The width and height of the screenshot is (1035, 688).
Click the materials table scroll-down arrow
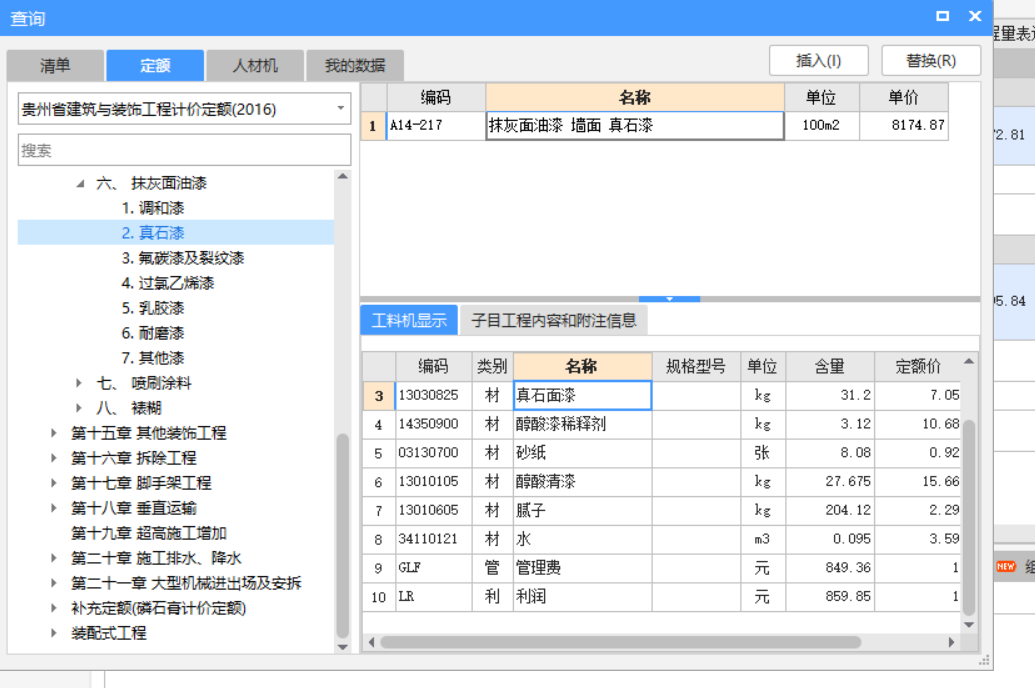pyautogui.click(x=969, y=625)
